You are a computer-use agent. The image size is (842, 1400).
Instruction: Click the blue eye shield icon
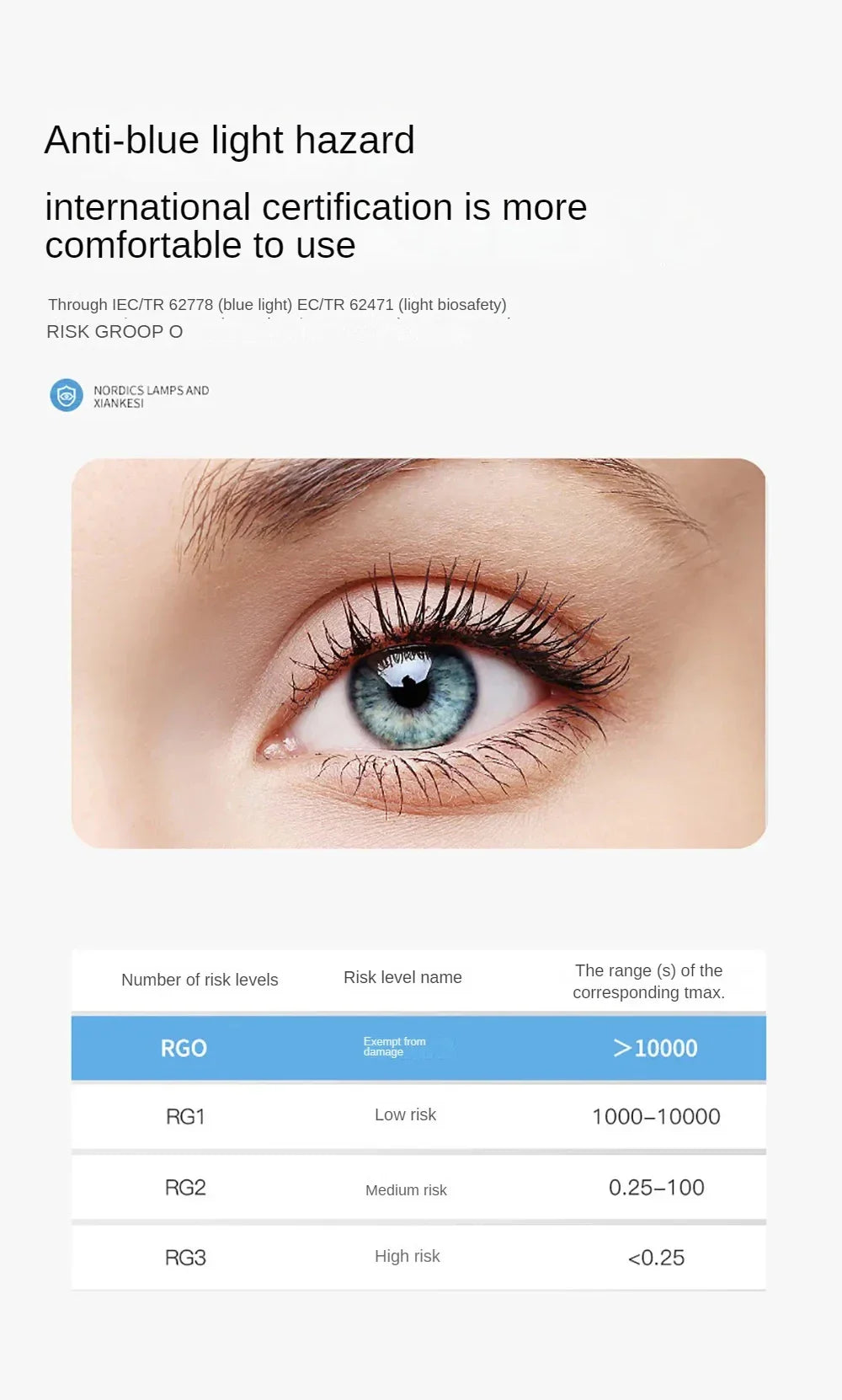pos(67,395)
